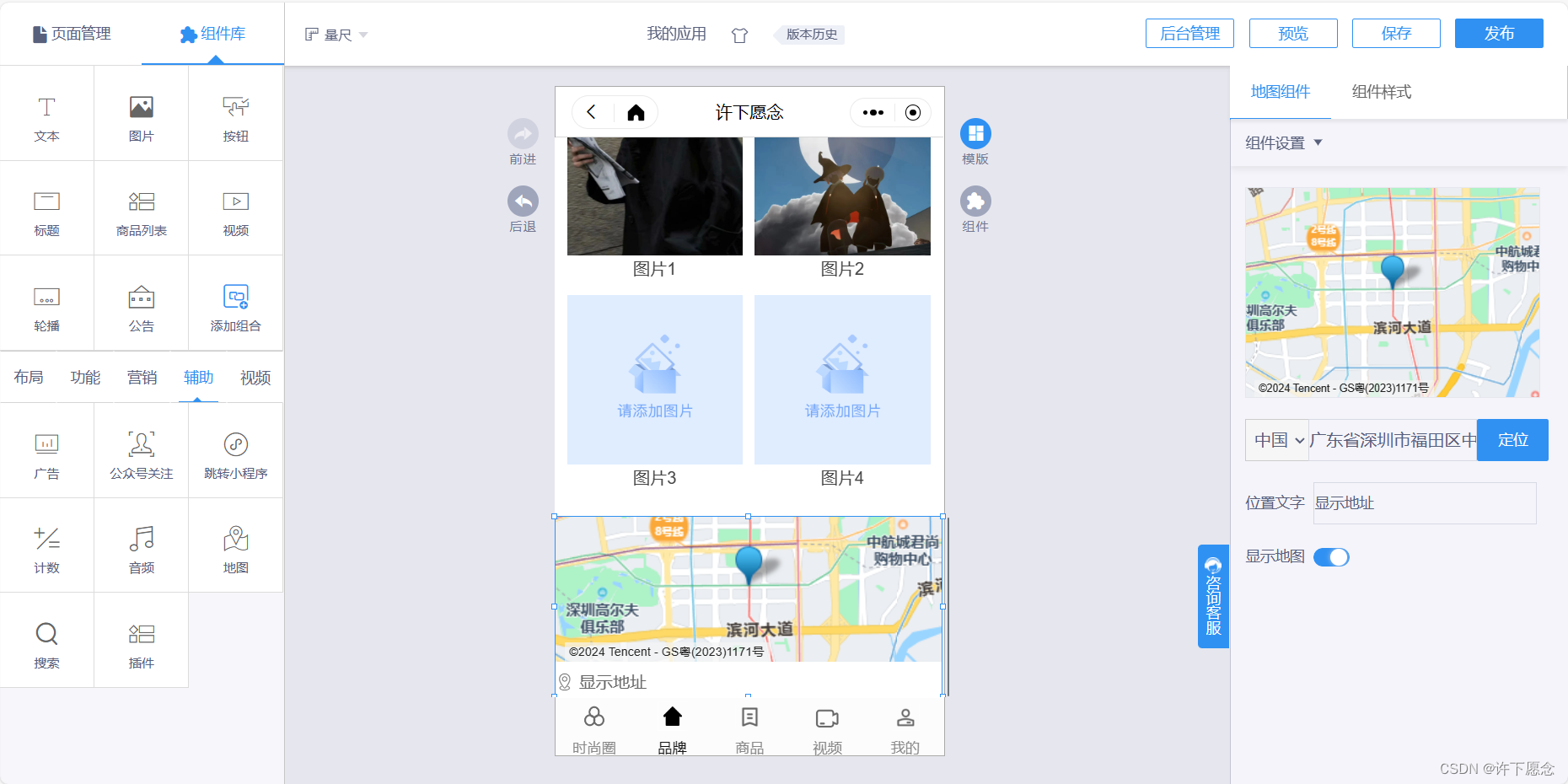1568x784 pixels.
Task: Switch to 页面管理 tab
Action: tap(72, 34)
